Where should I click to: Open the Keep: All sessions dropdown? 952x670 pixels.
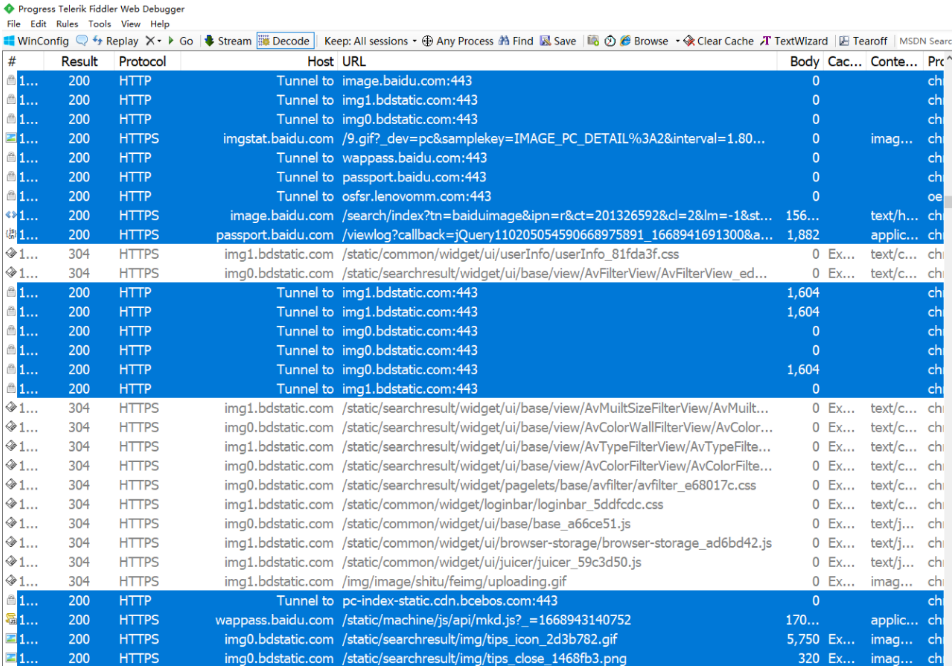370,41
